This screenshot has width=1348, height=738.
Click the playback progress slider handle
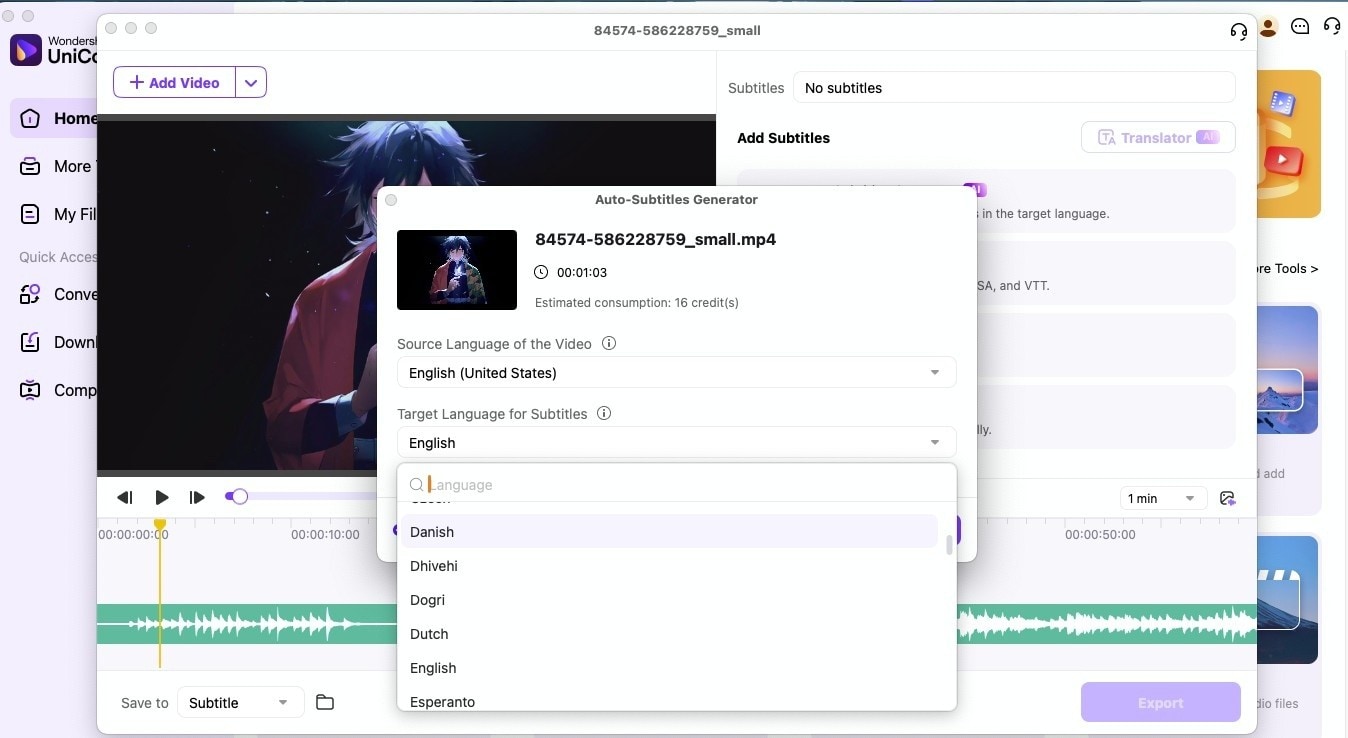(238, 496)
